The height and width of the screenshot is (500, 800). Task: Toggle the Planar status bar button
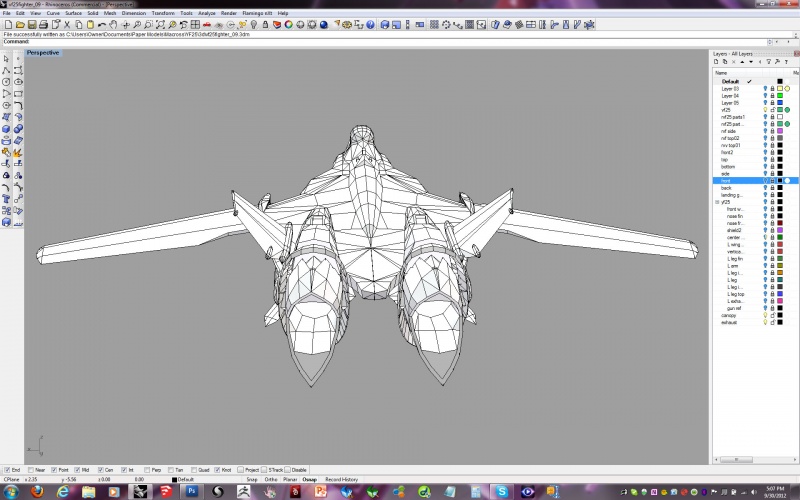pos(290,480)
